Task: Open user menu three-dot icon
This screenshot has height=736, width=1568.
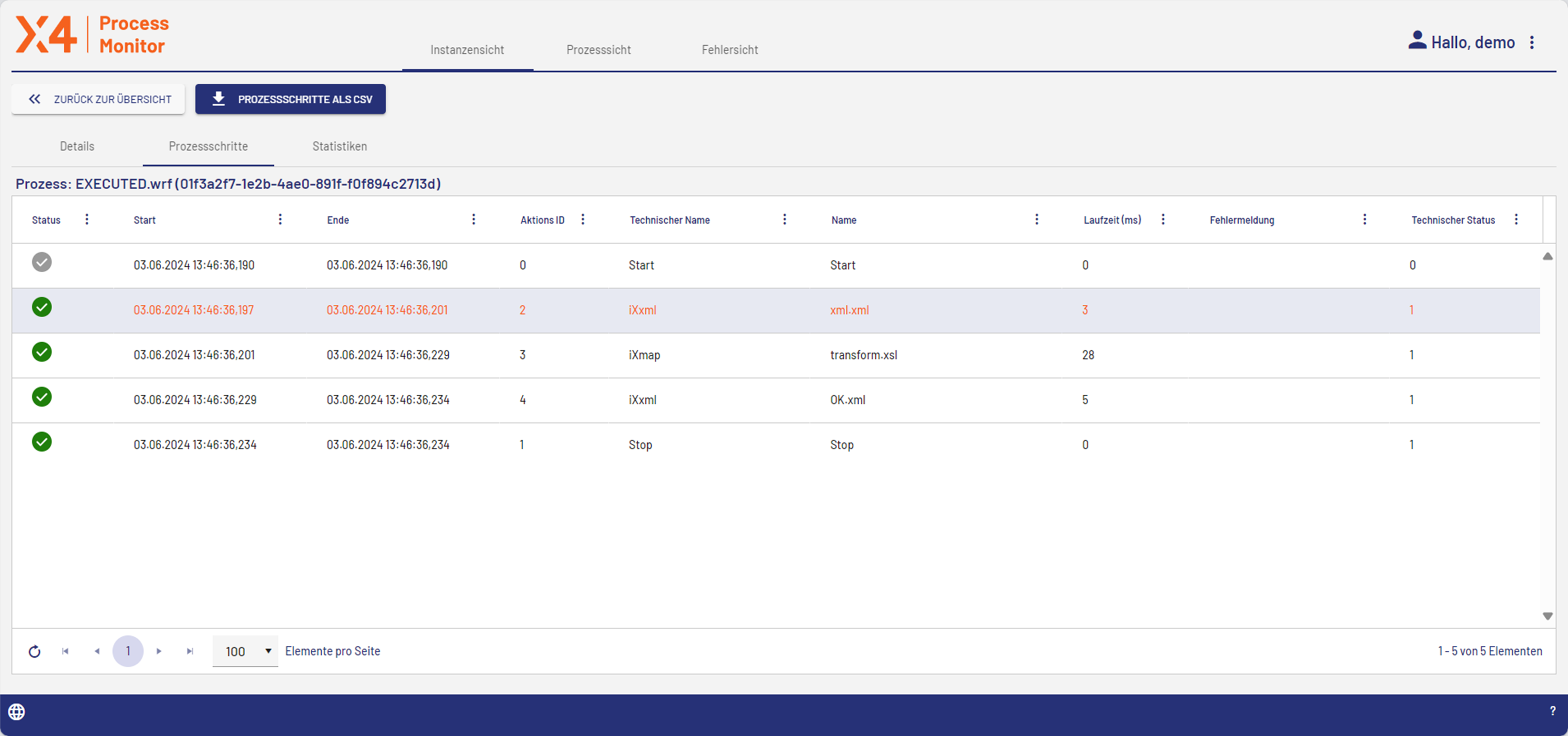Action: click(1532, 43)
